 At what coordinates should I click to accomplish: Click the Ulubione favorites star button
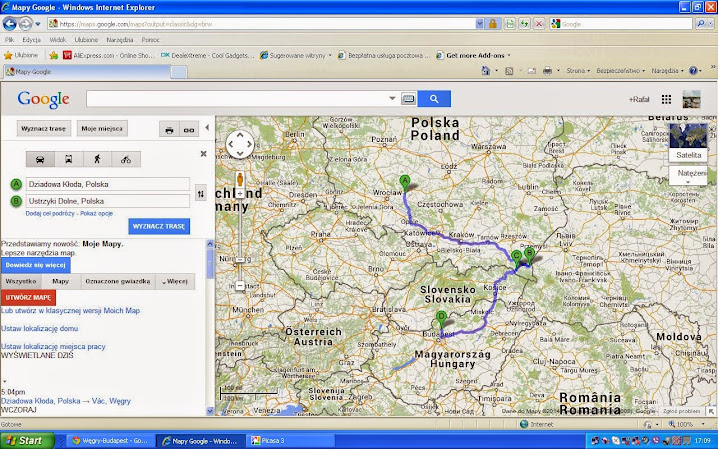[x=21, y=55]
